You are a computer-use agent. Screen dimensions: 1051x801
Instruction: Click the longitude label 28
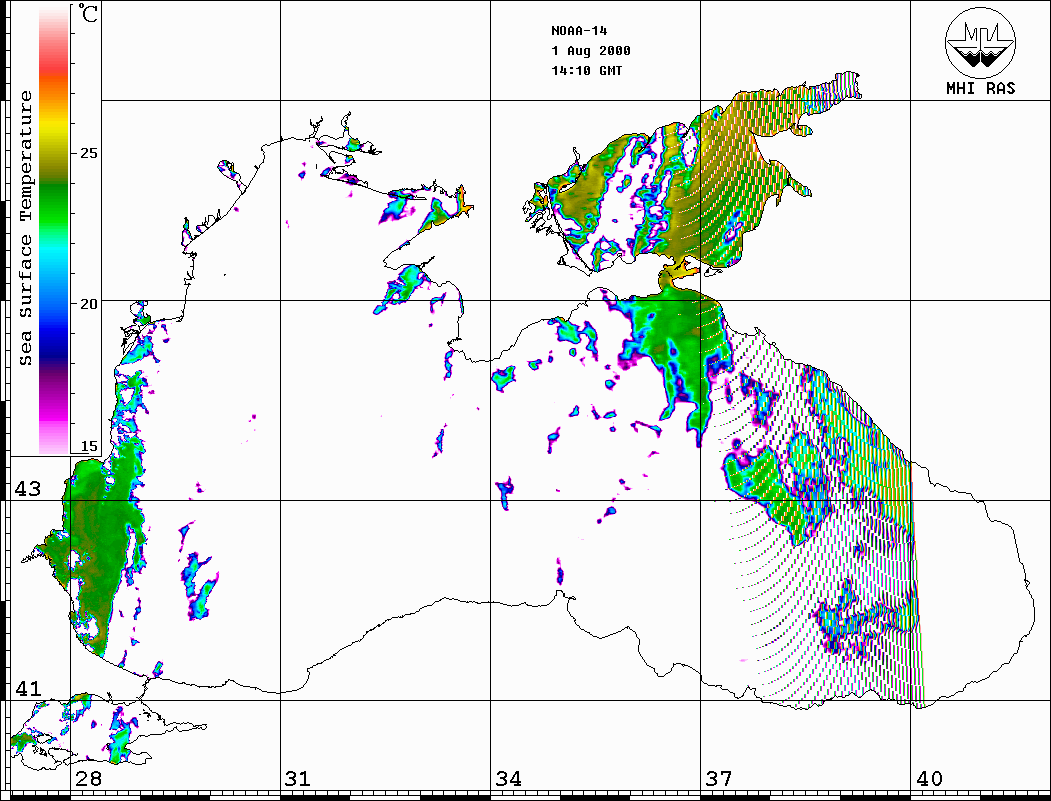point(88,779)
